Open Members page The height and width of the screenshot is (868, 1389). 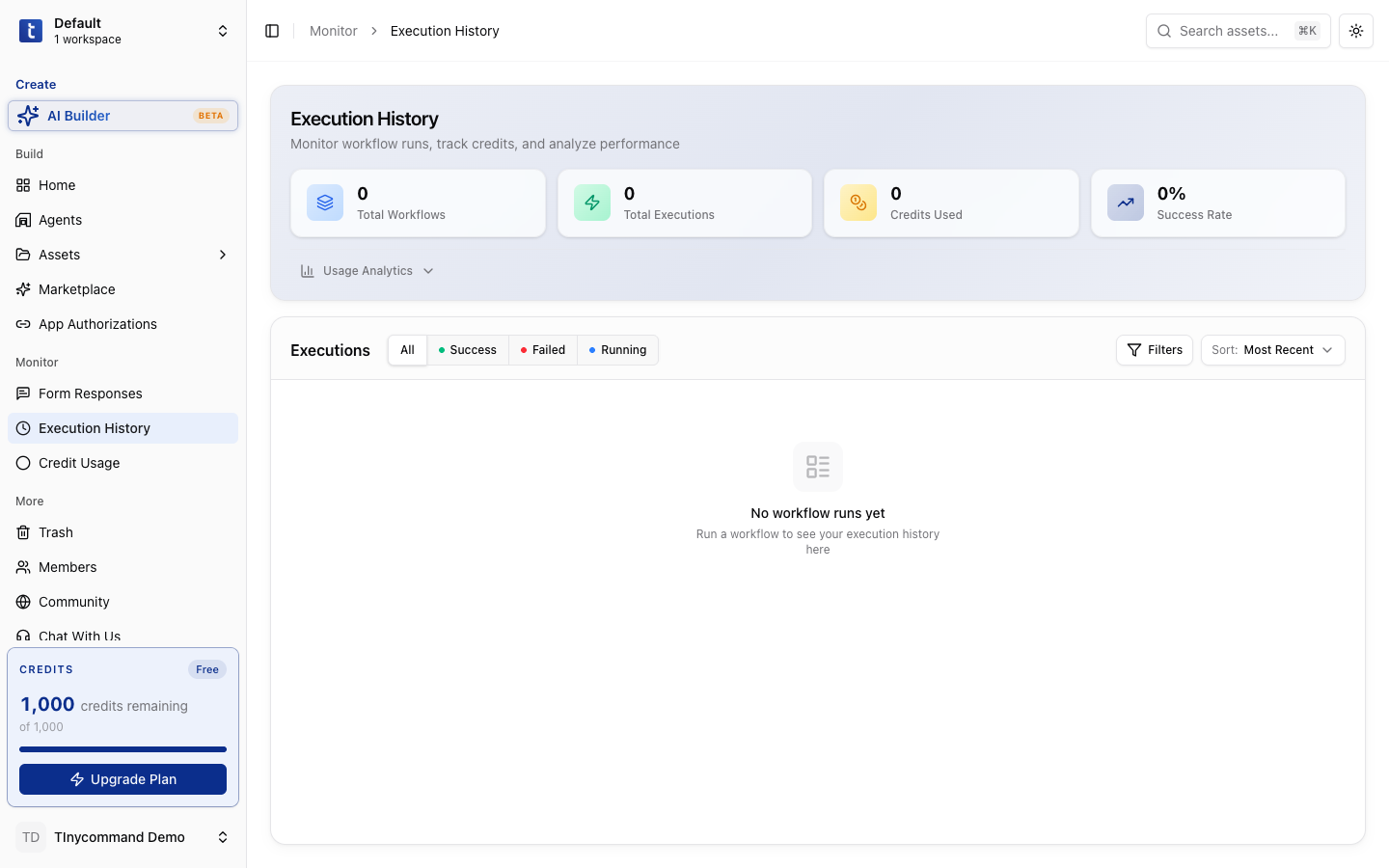pyautogui.click(x=123, y=567)
